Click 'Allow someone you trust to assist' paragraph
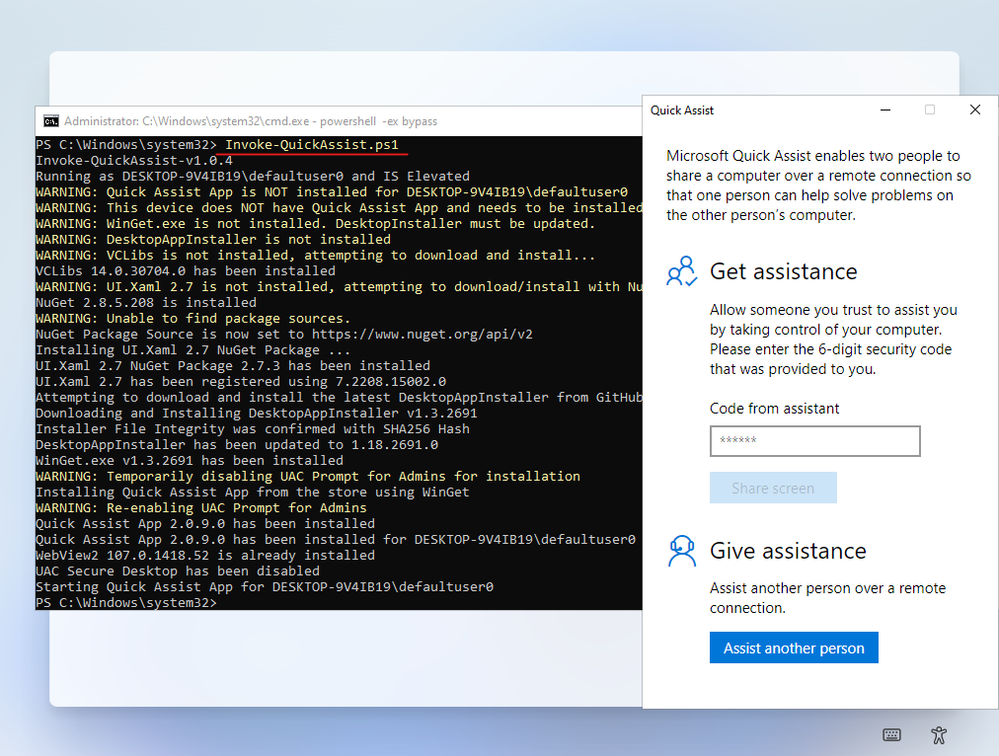This screenshot has width=999, height=756. tap(833, 339)
